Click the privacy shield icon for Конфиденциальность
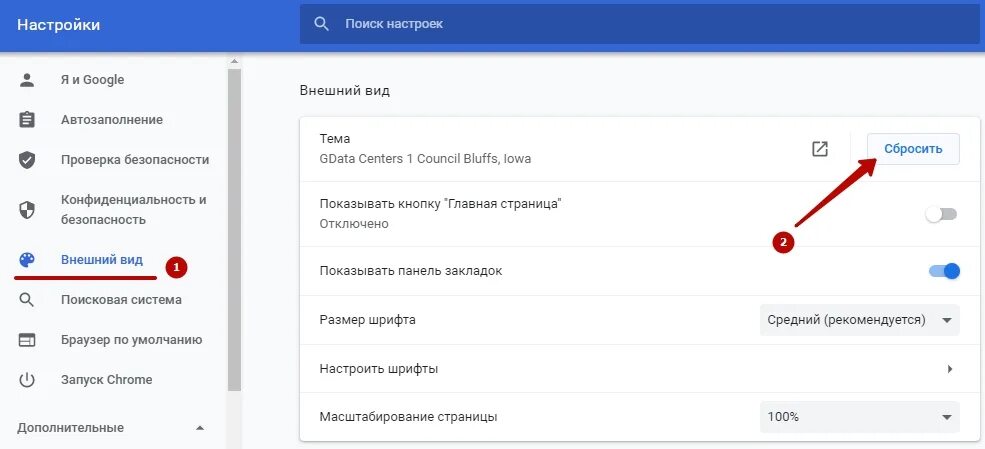 (x=27, y=210)
